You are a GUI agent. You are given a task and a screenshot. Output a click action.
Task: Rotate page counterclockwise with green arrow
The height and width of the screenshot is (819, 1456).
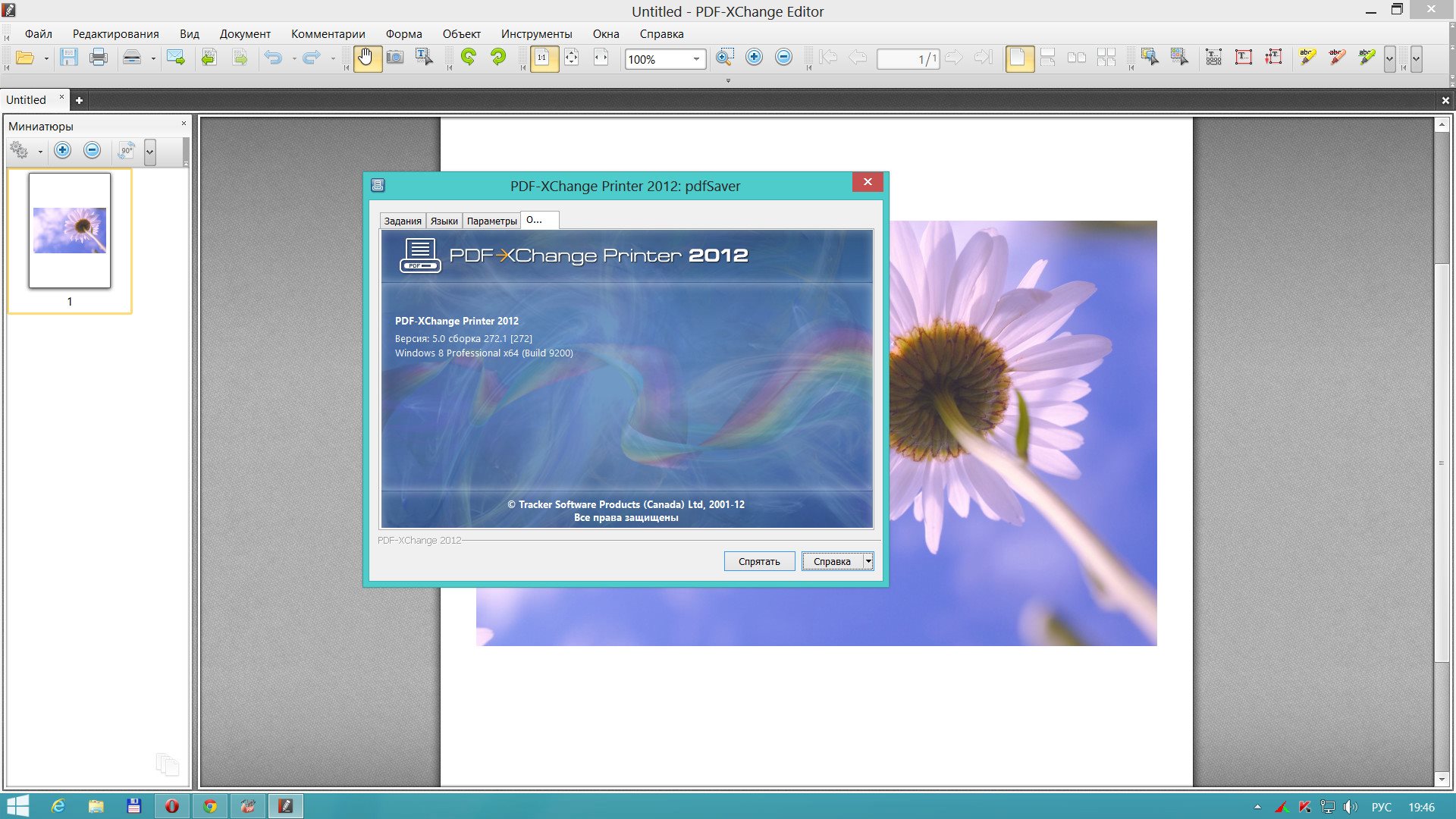469,58
